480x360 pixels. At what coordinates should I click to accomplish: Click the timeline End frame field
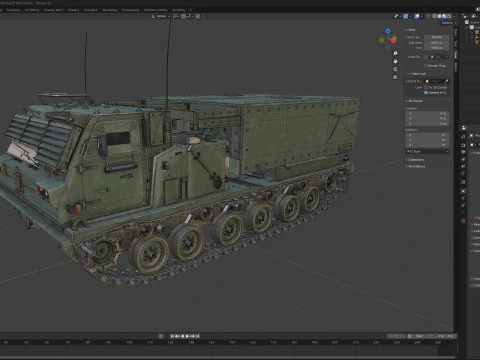pyautogui.click(x=445, y=336)
